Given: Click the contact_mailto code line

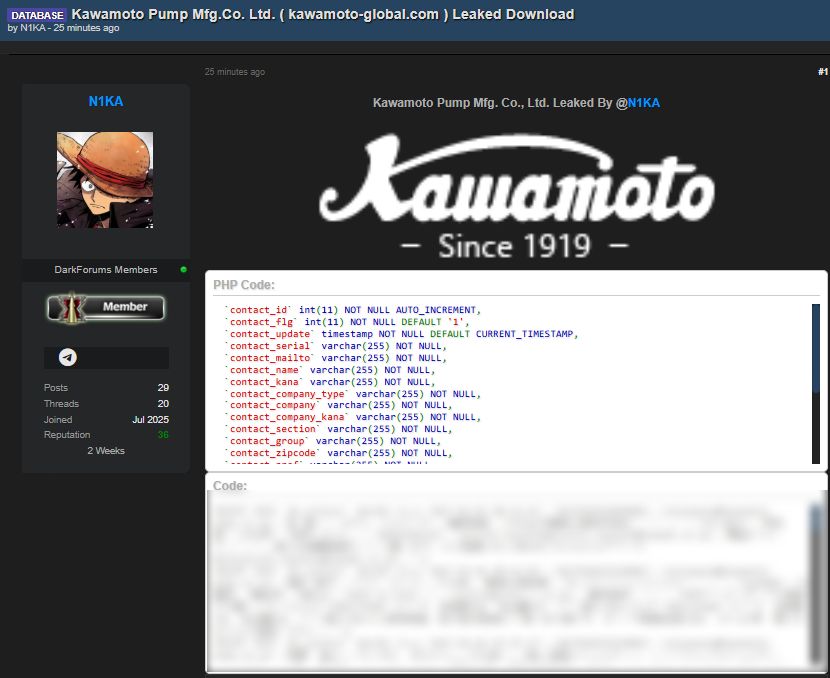Looking at the screenshot, I should click(336, 358).
